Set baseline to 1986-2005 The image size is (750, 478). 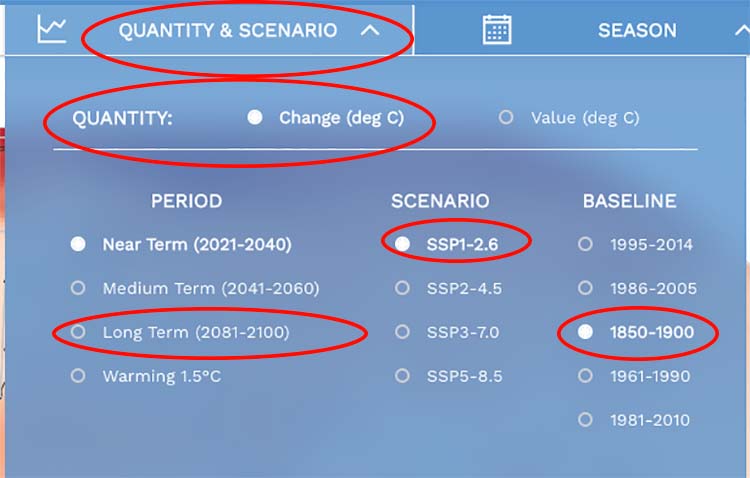(x=586, y=288)
